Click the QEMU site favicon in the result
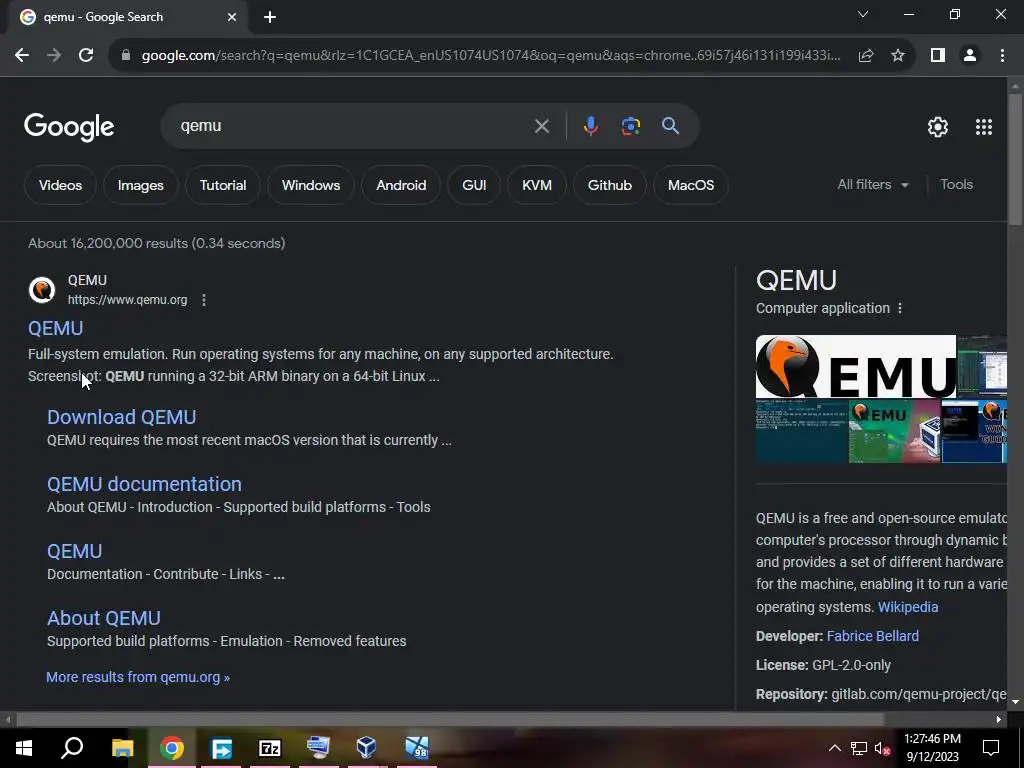The image size is (1024, 768). tap(42, 290)
